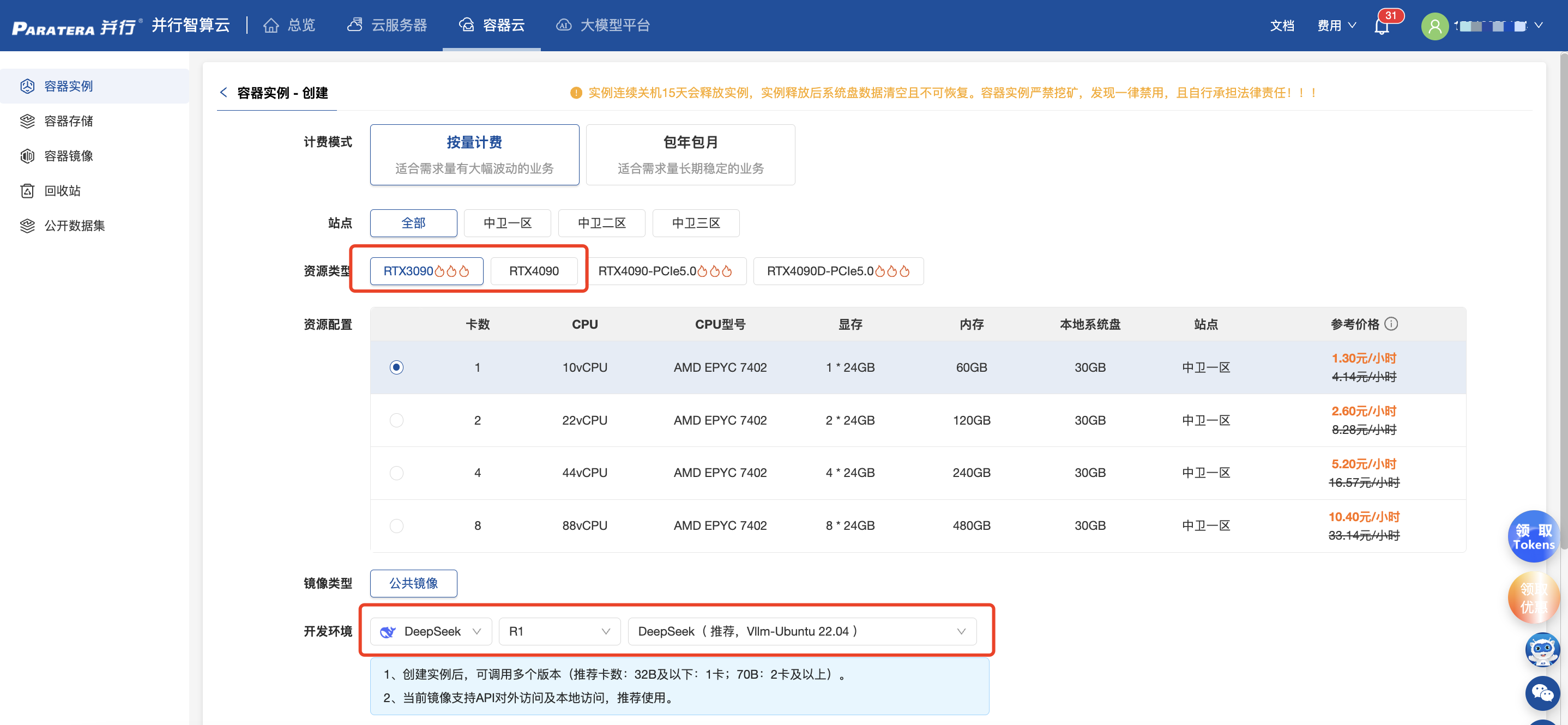Choose 按量计费 billing mode
The width and height of the screenshot is (1568, 725).
point(474,155)
